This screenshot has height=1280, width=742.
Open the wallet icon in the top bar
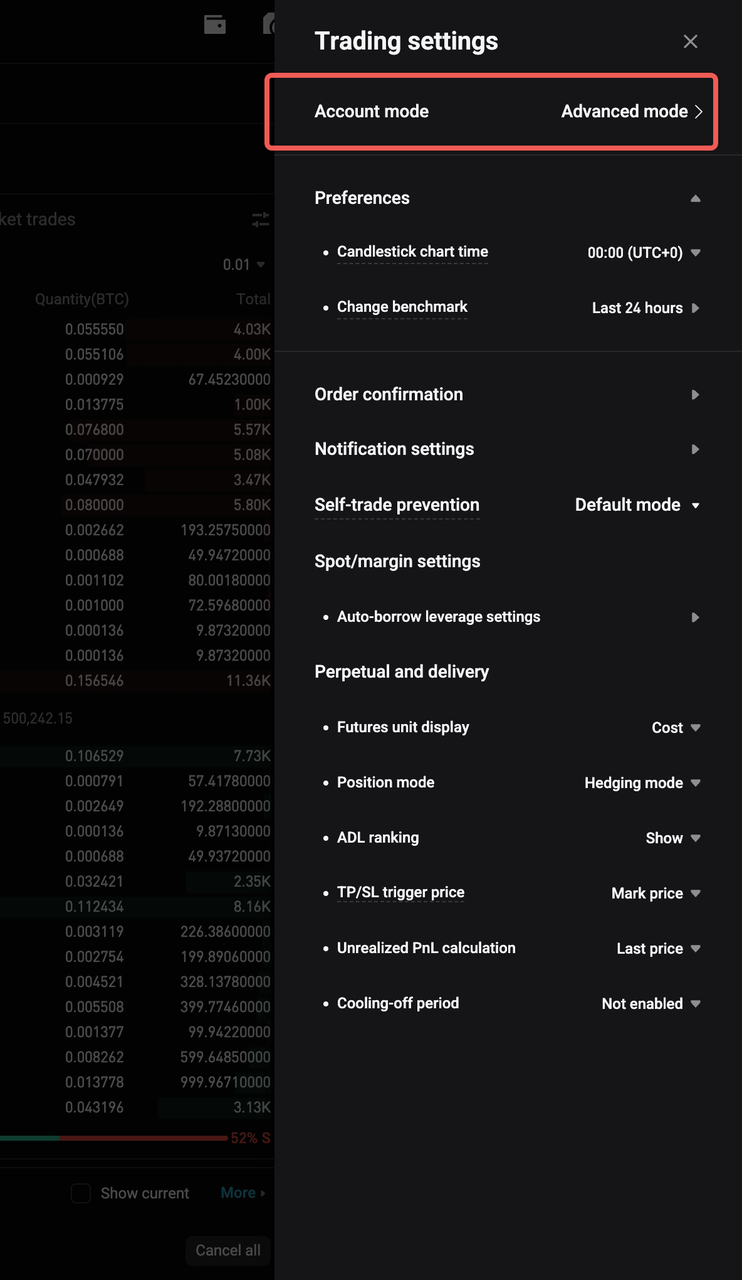[x=214, y=24]
